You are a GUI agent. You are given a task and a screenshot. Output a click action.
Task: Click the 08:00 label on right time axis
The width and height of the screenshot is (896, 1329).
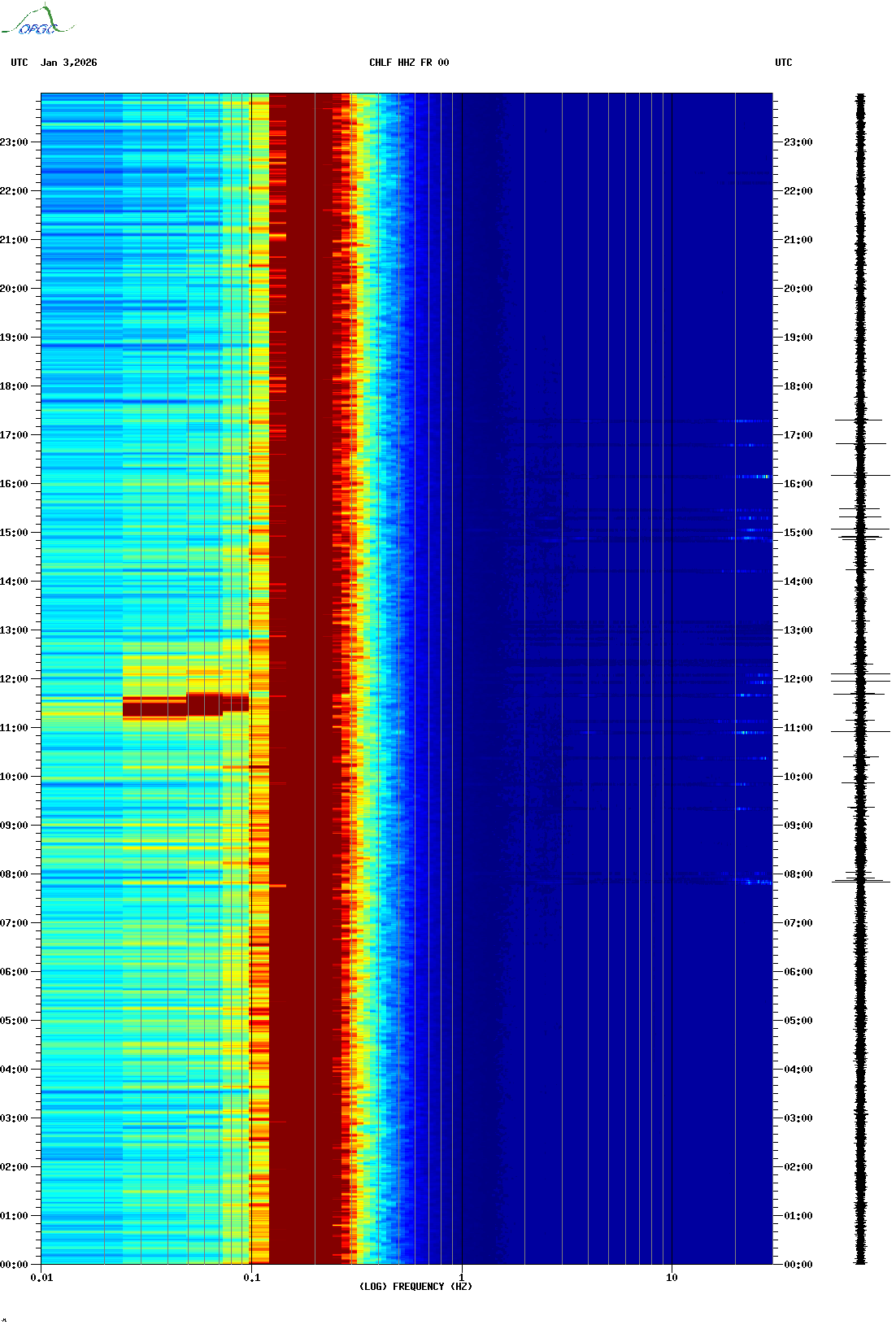coord(798,874)
